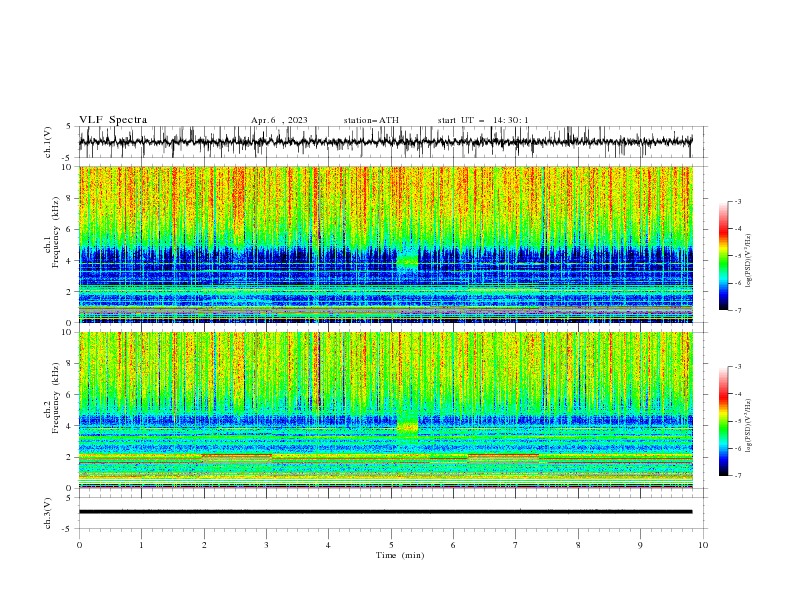
Task: Click the "station=ATH" header label
Action: 371,120
